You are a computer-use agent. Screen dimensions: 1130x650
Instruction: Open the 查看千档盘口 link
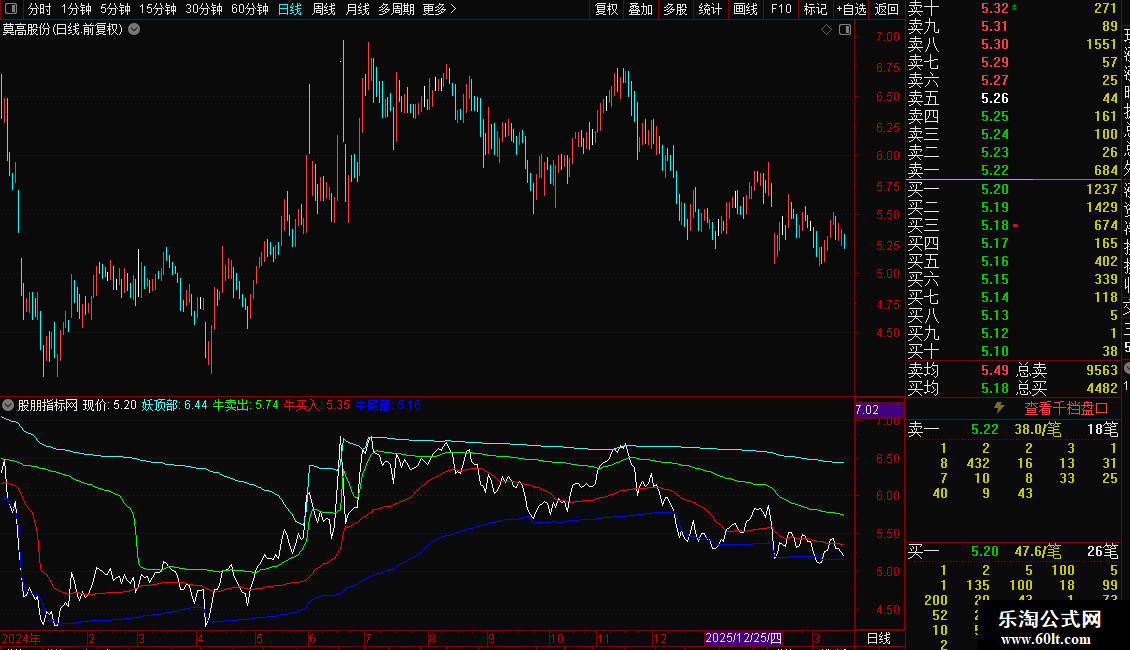(1066, 409)
